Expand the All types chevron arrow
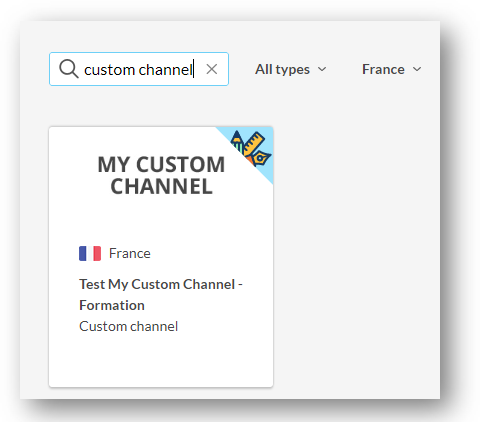Viewport: 480px width, 422px height. tap(322, 69)
